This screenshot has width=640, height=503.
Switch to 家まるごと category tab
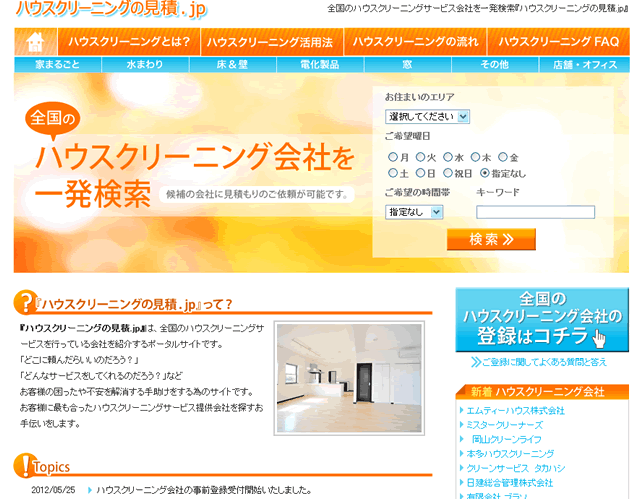click(58, 65)
